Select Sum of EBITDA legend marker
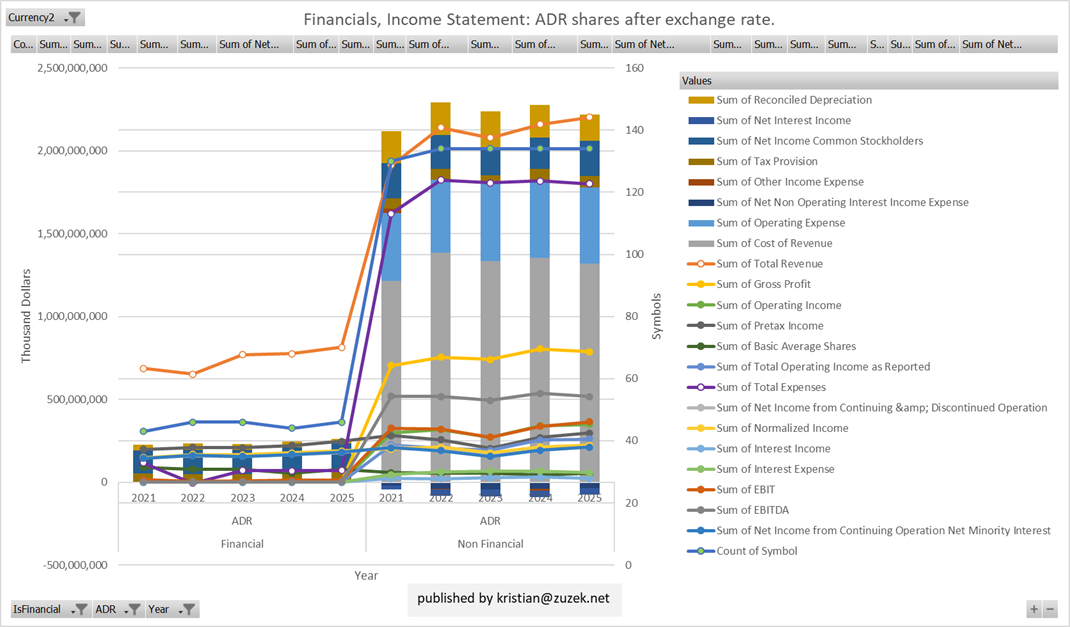The image size is (1070, 627). [701, 510]
